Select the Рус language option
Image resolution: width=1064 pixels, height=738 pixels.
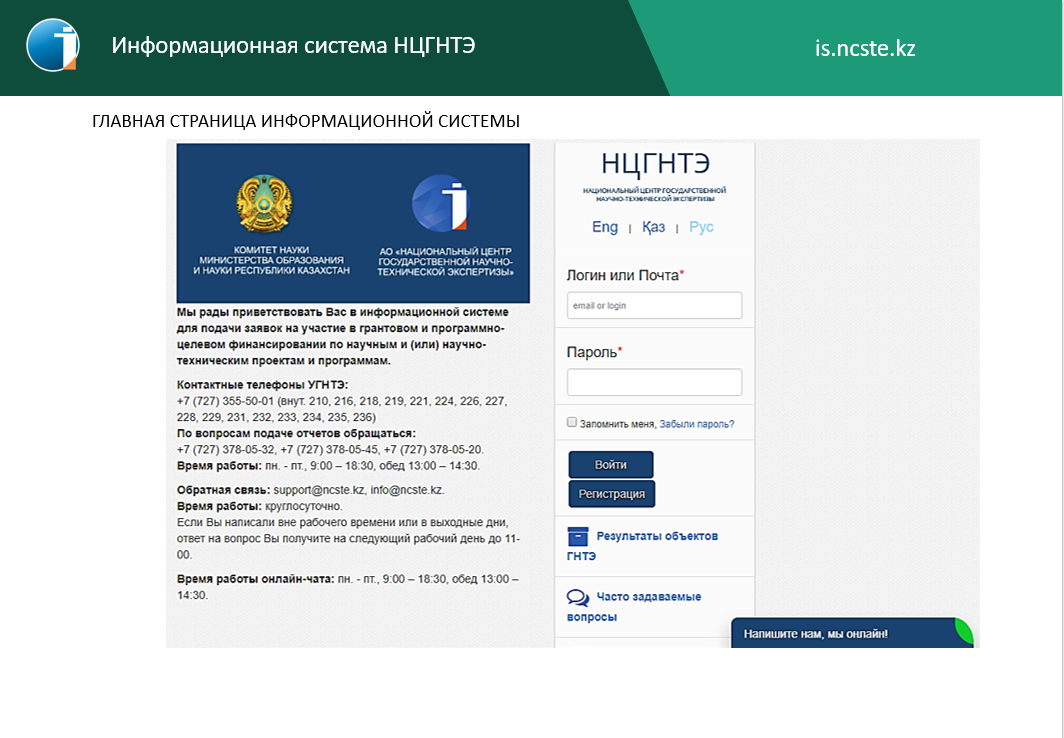(701, 227)
